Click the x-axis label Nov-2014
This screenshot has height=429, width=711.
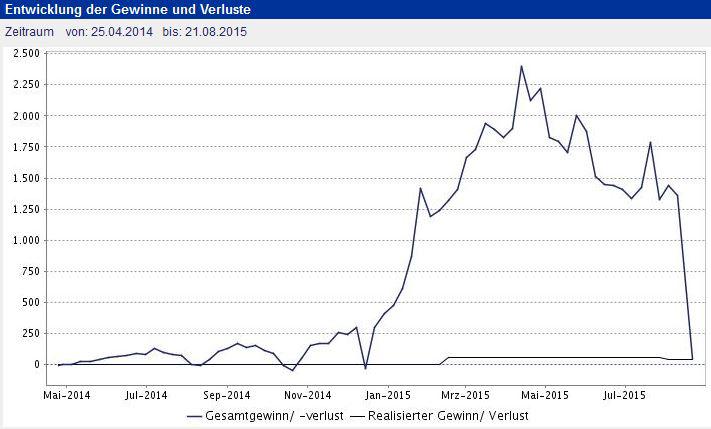(307, 395)
